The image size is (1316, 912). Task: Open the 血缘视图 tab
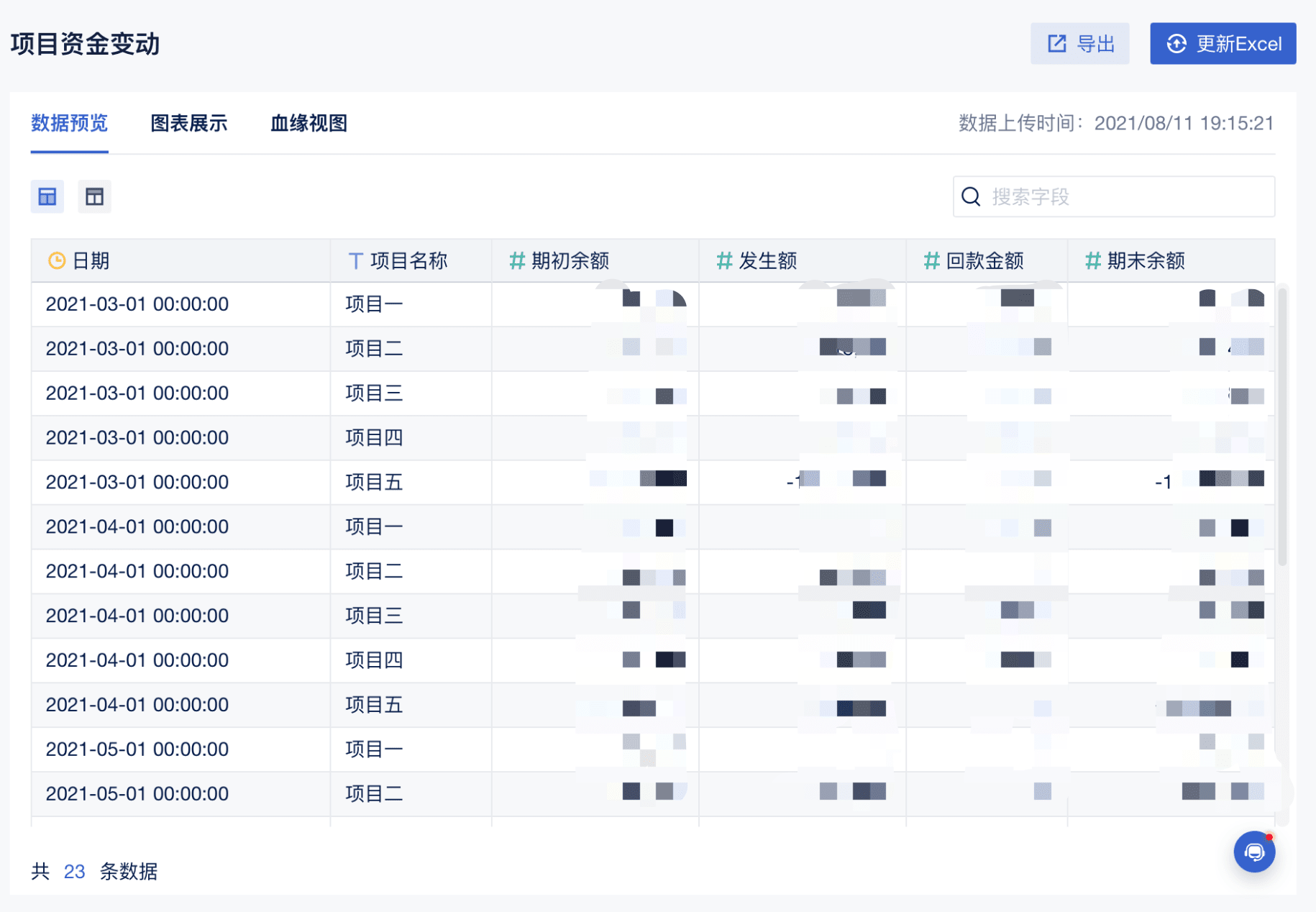tap(309, 123)
